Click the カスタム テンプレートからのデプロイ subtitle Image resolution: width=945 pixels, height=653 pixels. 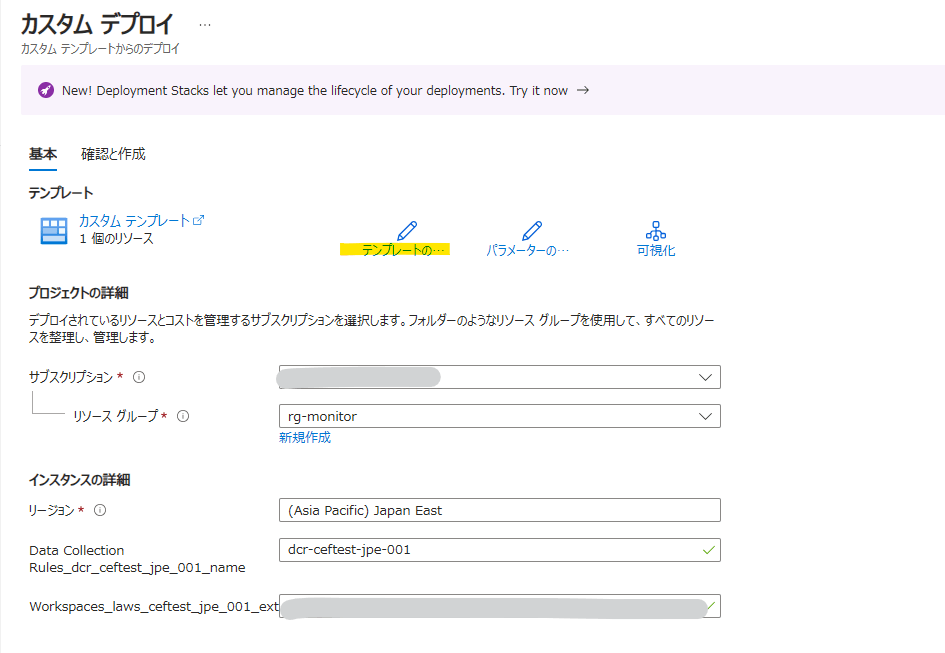click(x=100, y=49)
